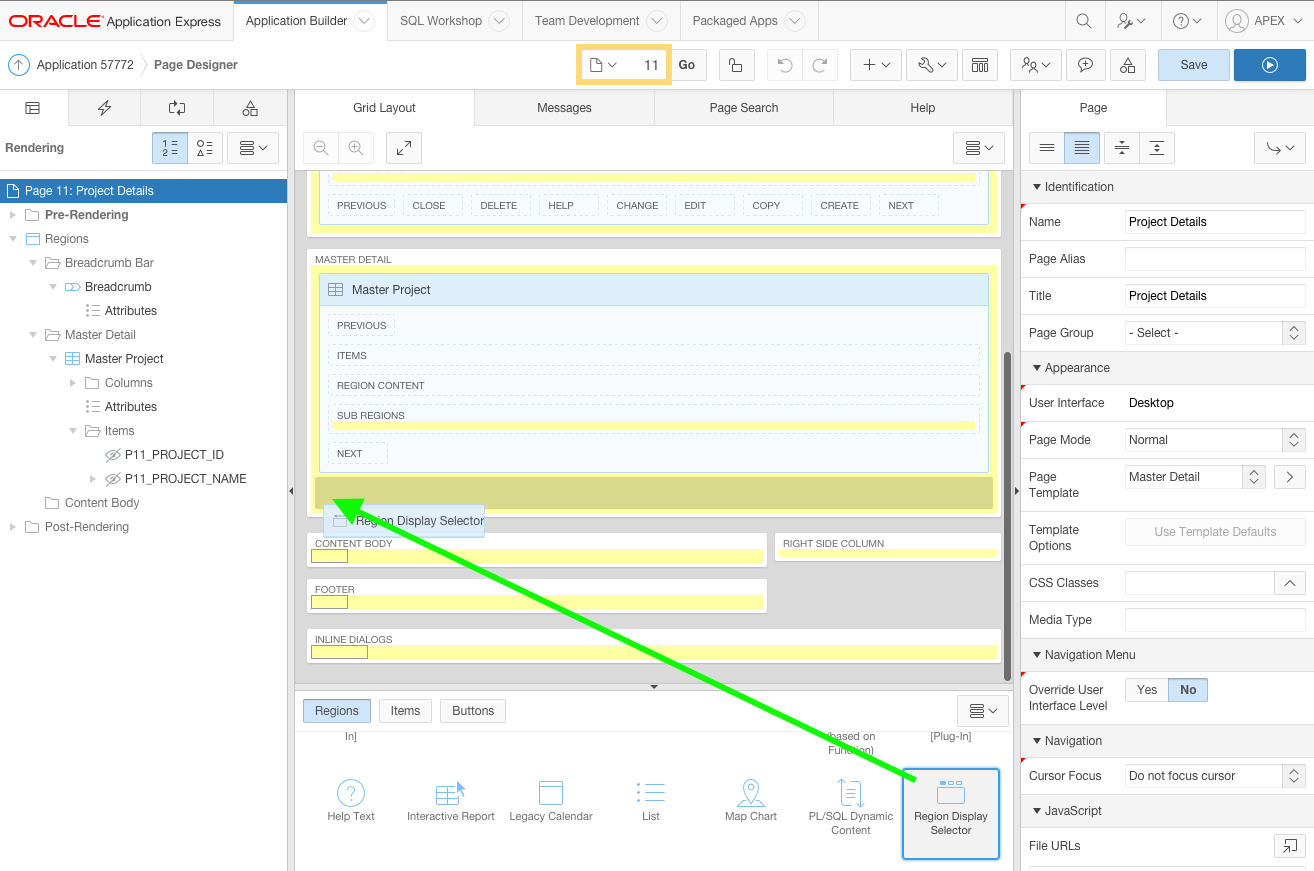Select the Map Chart region in the gallery
1314x871 pixels.
tap(750, 800)
